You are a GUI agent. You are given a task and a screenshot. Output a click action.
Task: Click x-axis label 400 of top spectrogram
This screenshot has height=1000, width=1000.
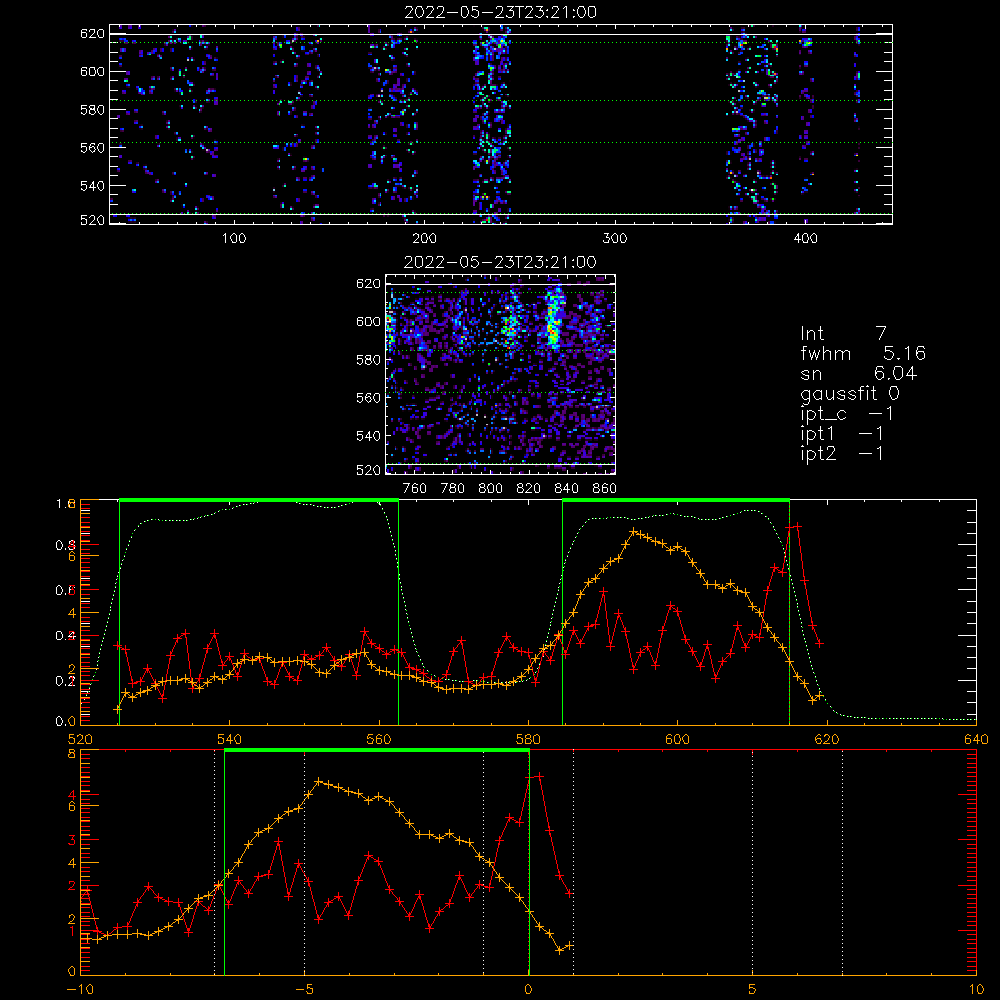tap(805, 239)
